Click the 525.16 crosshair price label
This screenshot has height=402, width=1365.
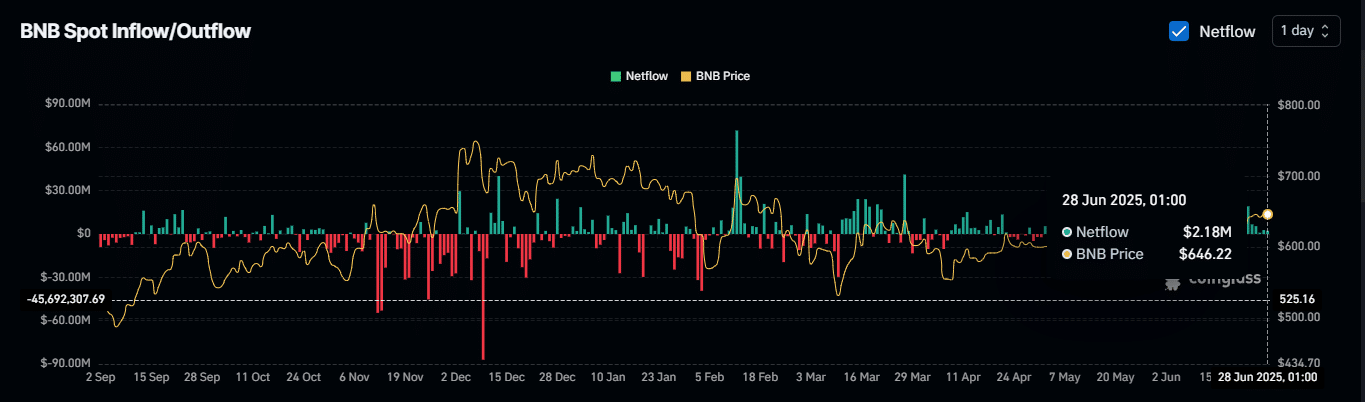click(1296, 300)
